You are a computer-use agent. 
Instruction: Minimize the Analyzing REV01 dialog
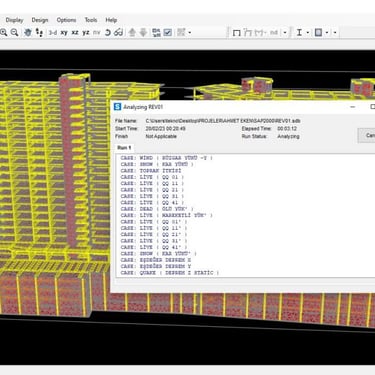coord(353,107)
